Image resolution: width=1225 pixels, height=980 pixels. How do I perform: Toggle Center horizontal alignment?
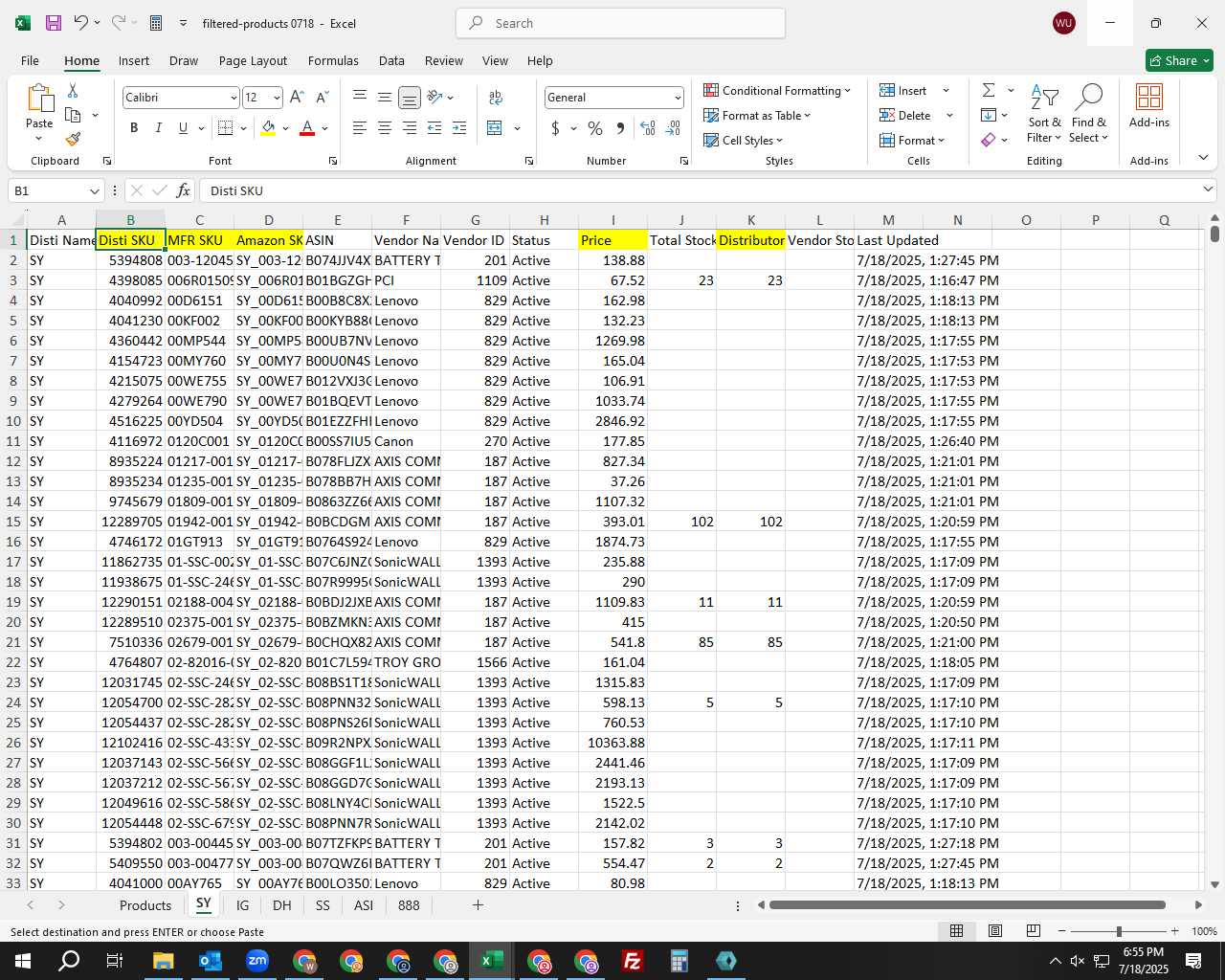pos(384,127)
